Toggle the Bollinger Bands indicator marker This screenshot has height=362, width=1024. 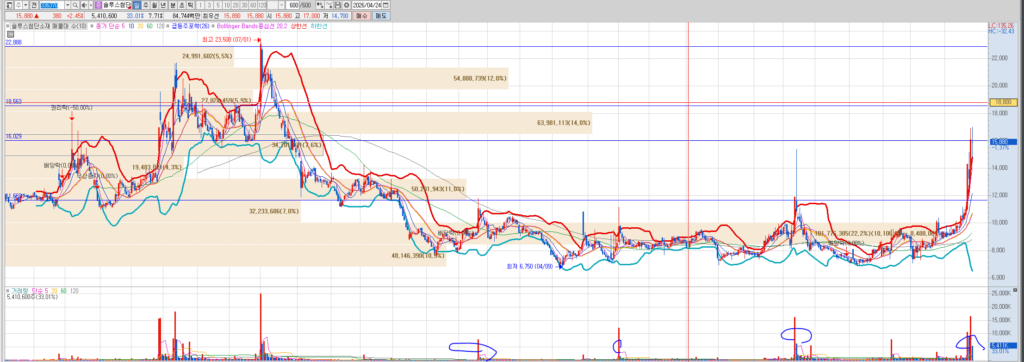pyautogui.click(x=214, y=26)
